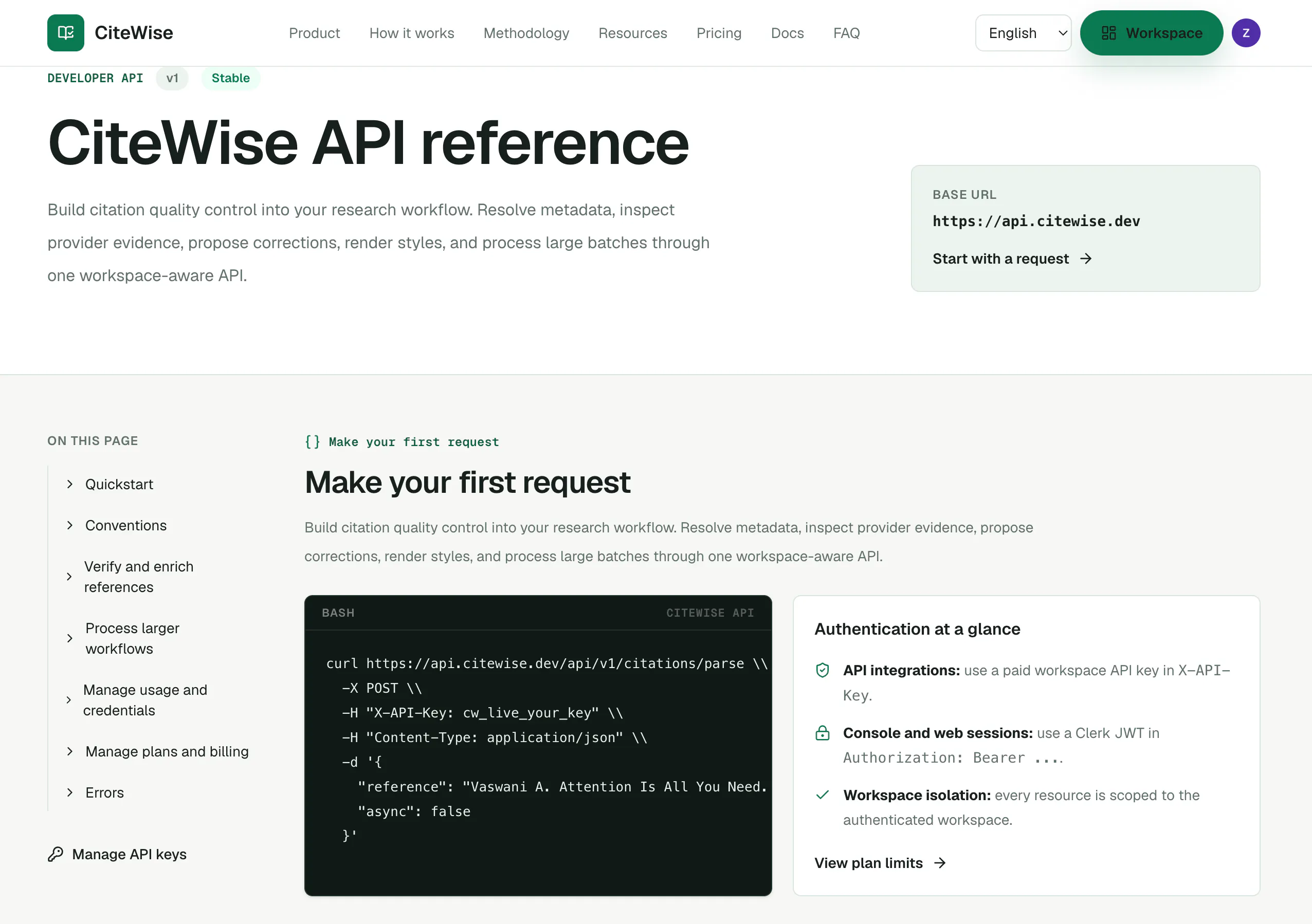Click the Workspace button
1312x924 pixels.
pos(1152,33)
